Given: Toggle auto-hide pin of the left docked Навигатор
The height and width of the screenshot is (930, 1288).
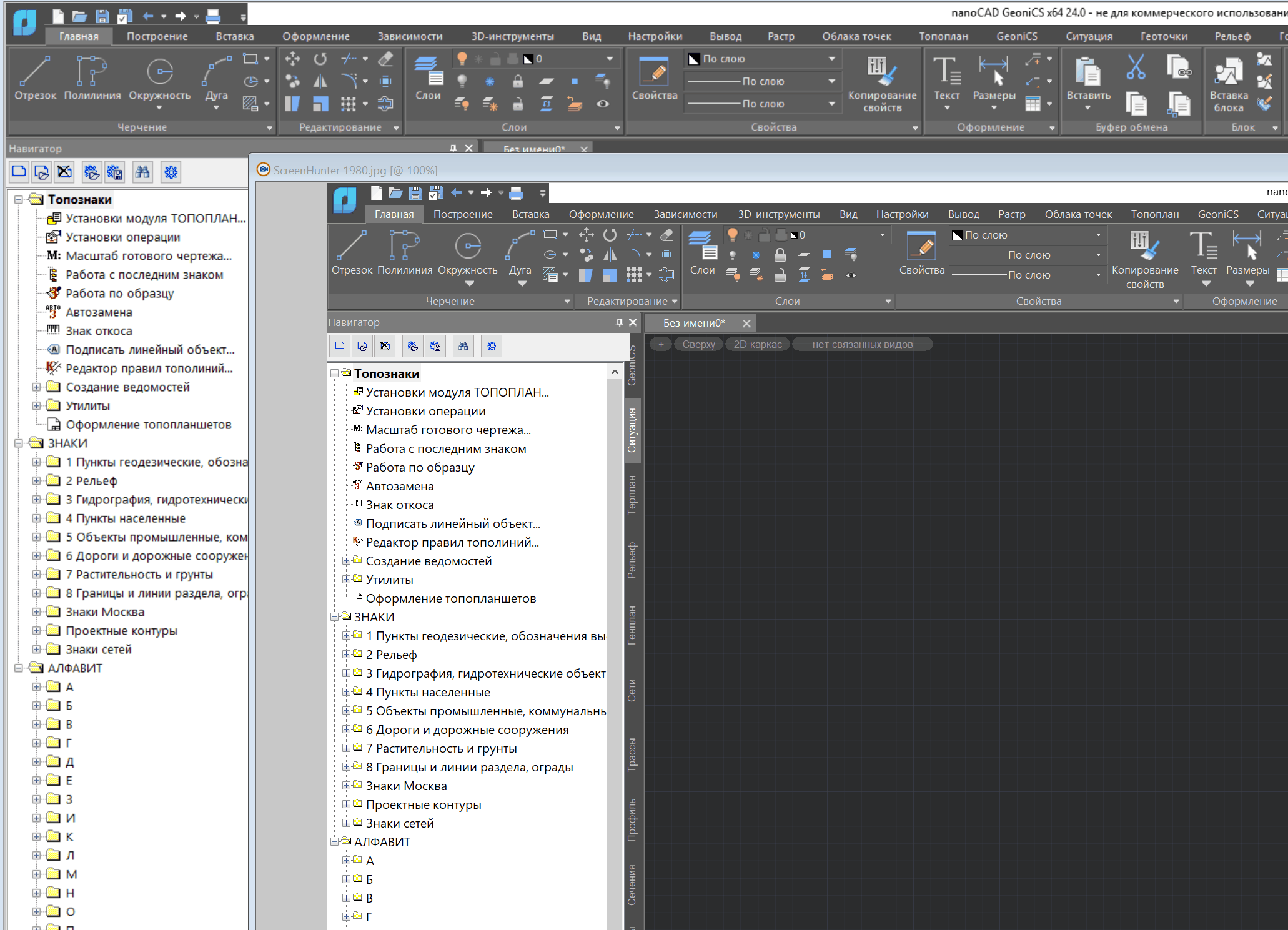Looking at the screenshot, I should coord(453,148).
